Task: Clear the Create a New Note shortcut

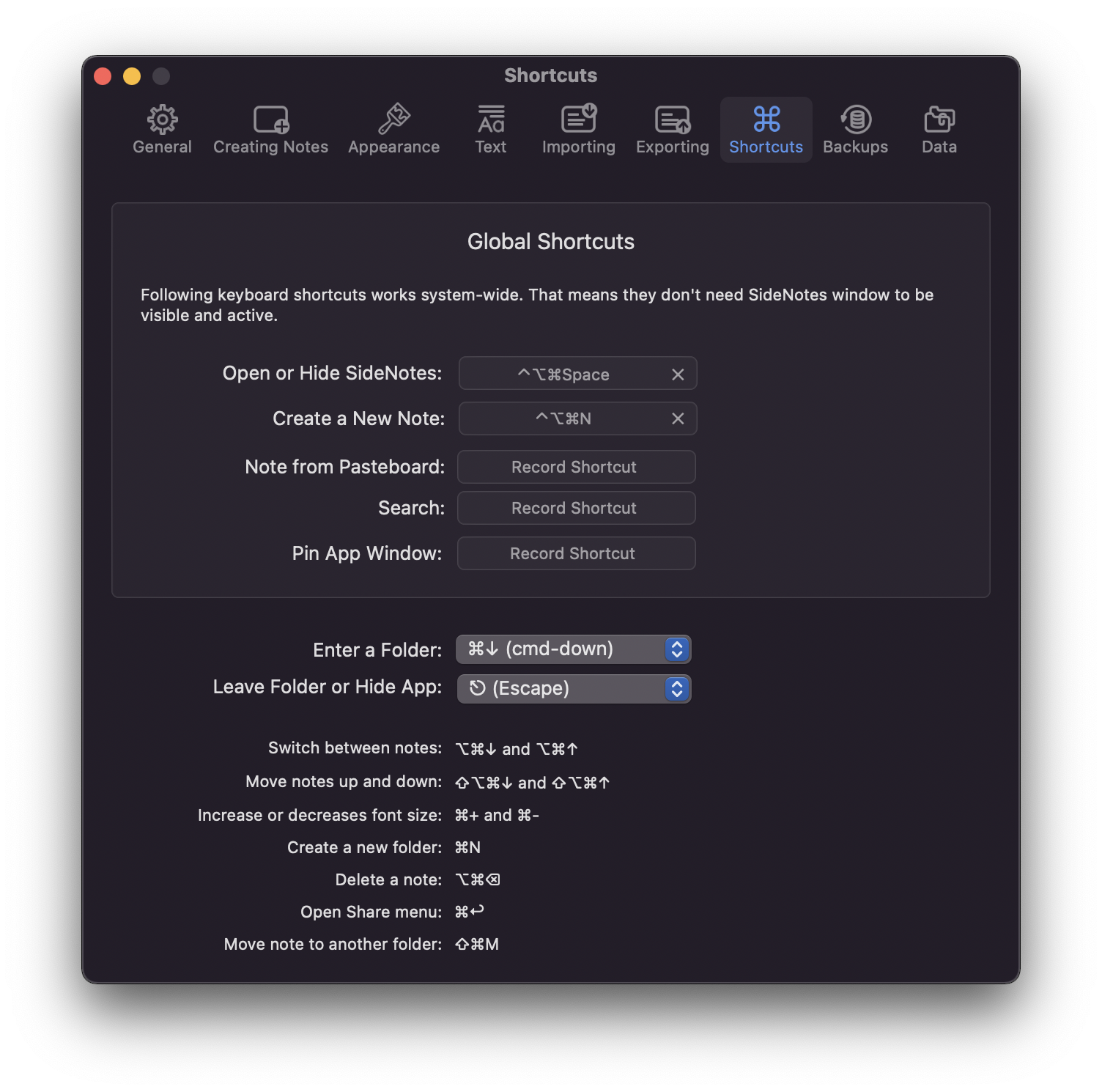Action: (678, 418)
